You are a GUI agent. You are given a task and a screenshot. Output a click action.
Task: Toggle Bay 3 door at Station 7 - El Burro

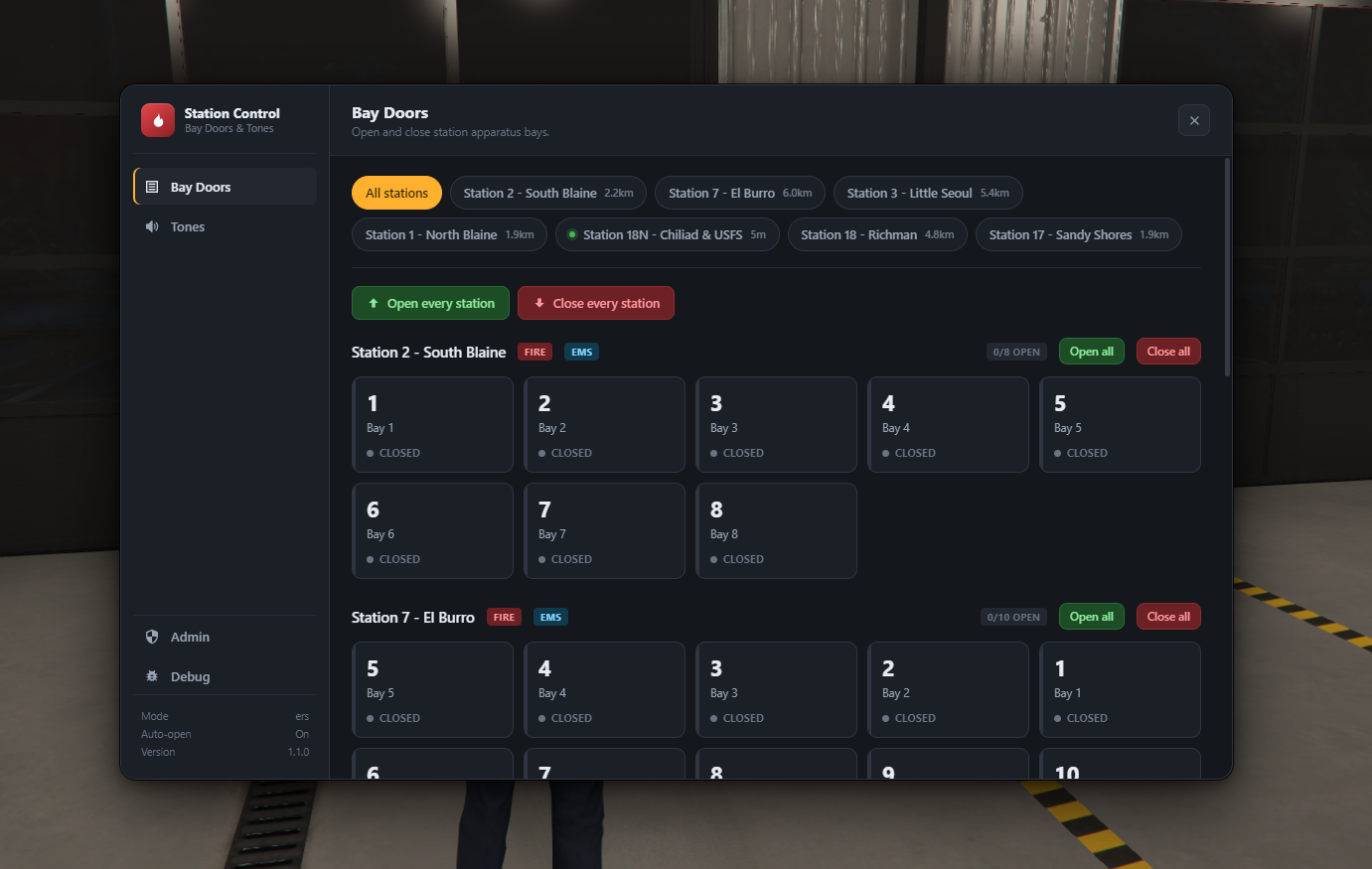[776, 689]
